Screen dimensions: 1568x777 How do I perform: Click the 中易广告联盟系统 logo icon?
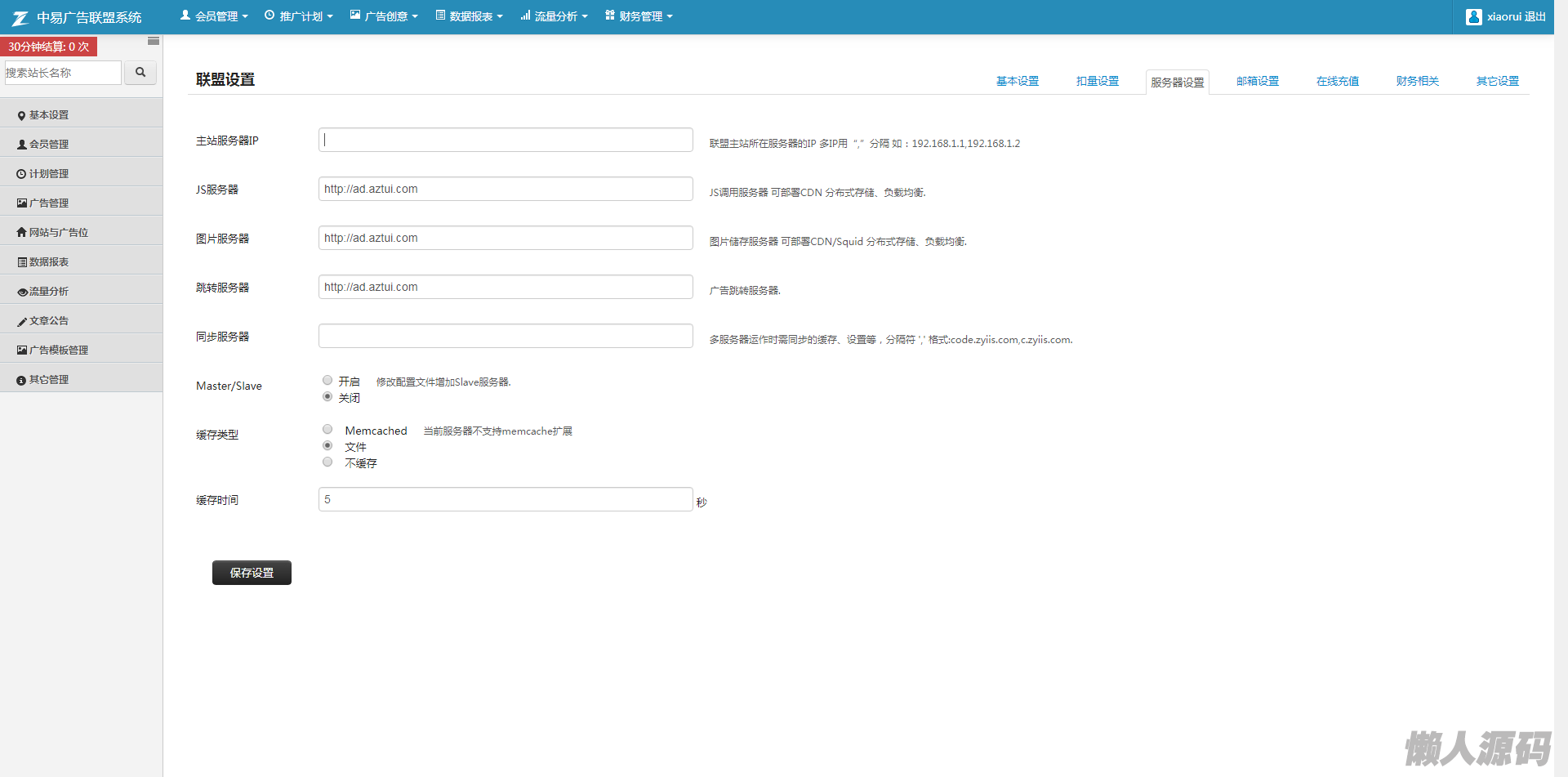click(x=20, y=17)
